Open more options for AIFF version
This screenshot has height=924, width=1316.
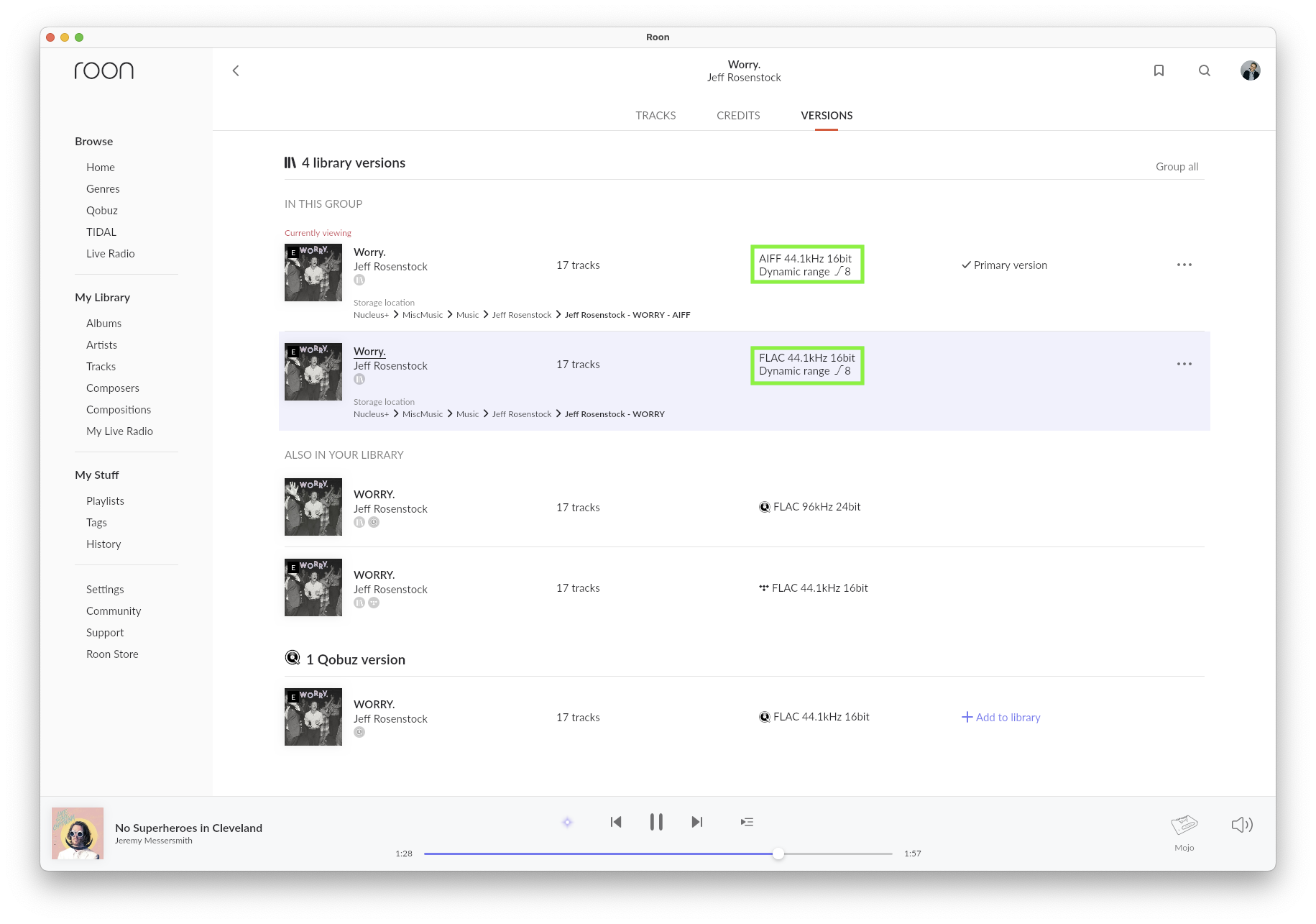pos(1184,265)
